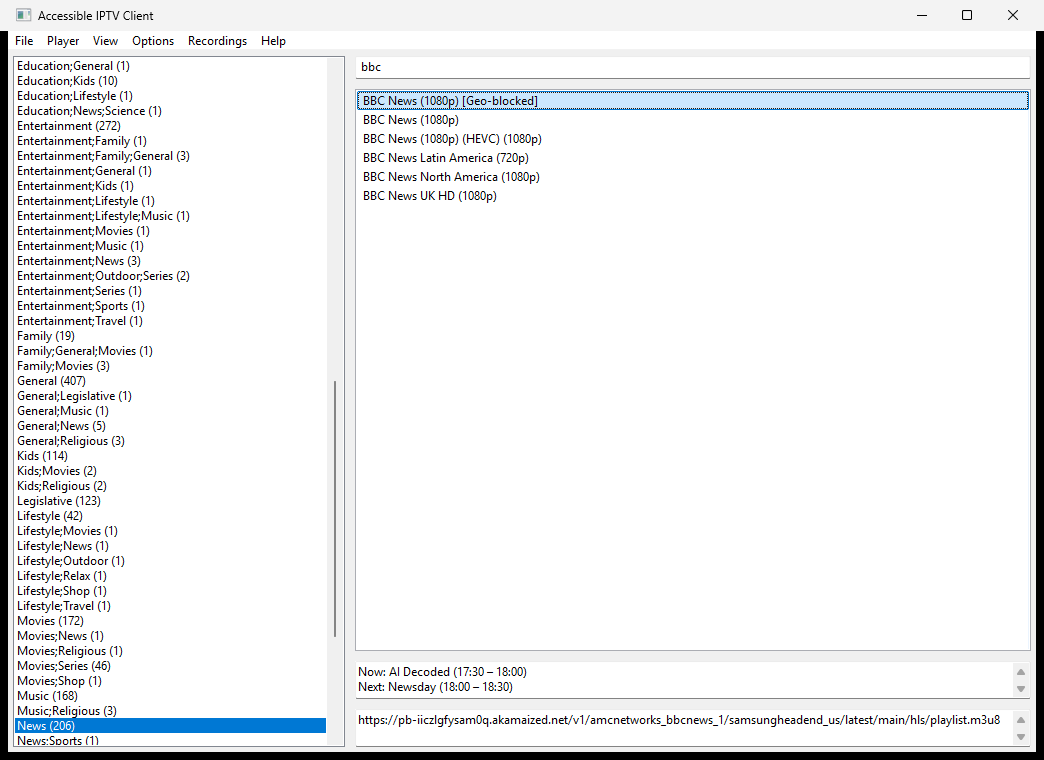Open the File menu
The image size is (1044, 760).
point(24,41)
